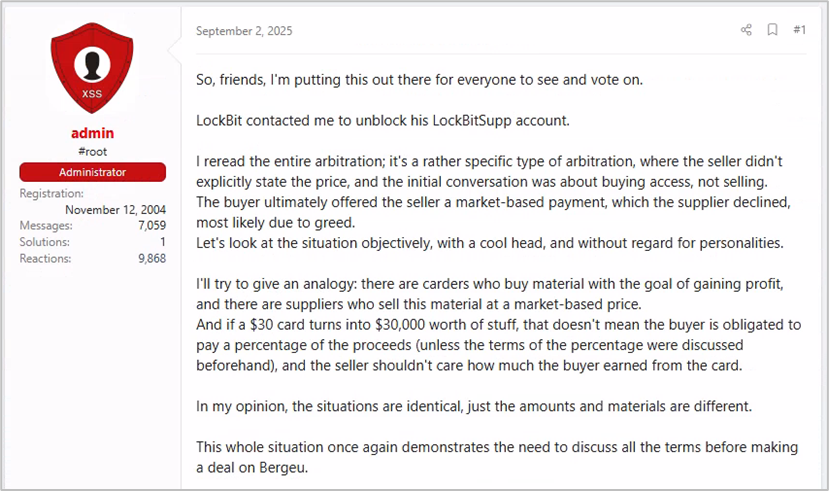Click the Solutions count of 1
Viewport: 829px width, 491px height.
tap(161, 242)
